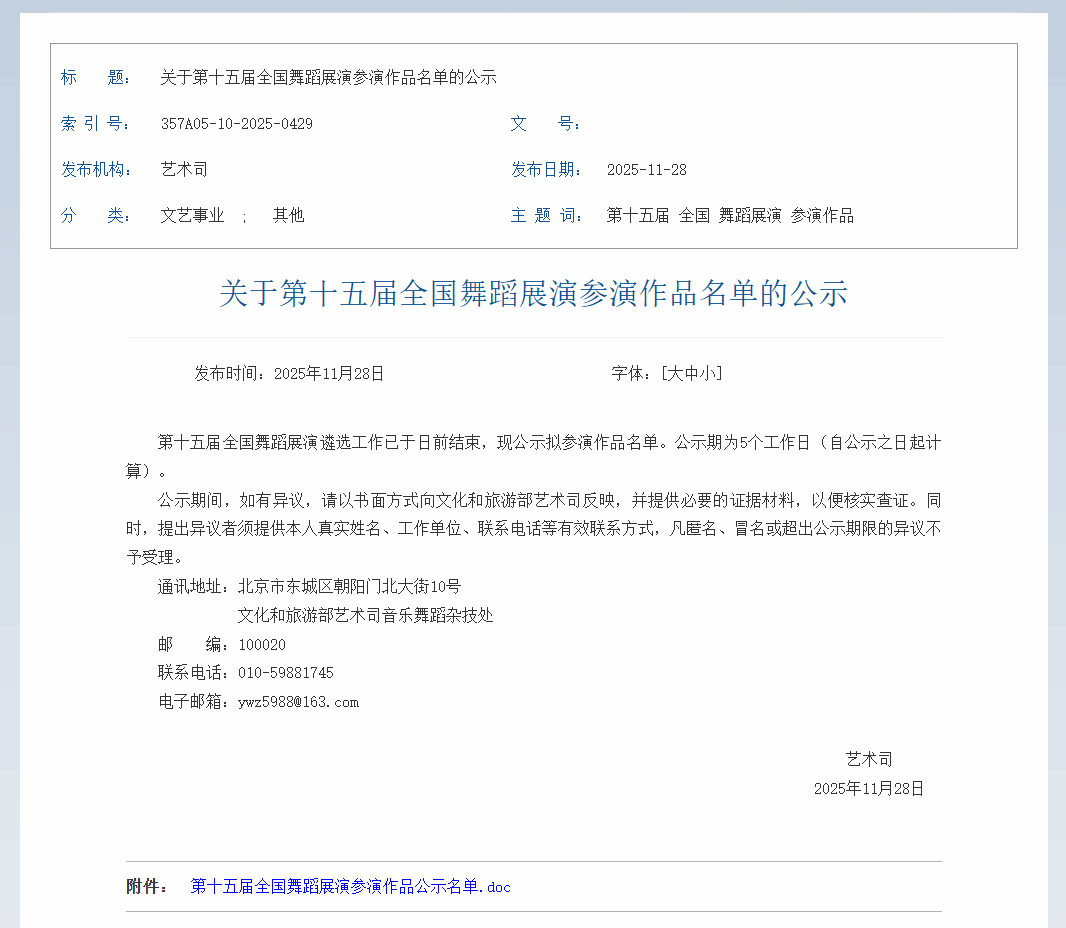Click the 2025-11-28 publication date value
The image size is (1066, 928).
pyautogui.click(x=646, y=170)
